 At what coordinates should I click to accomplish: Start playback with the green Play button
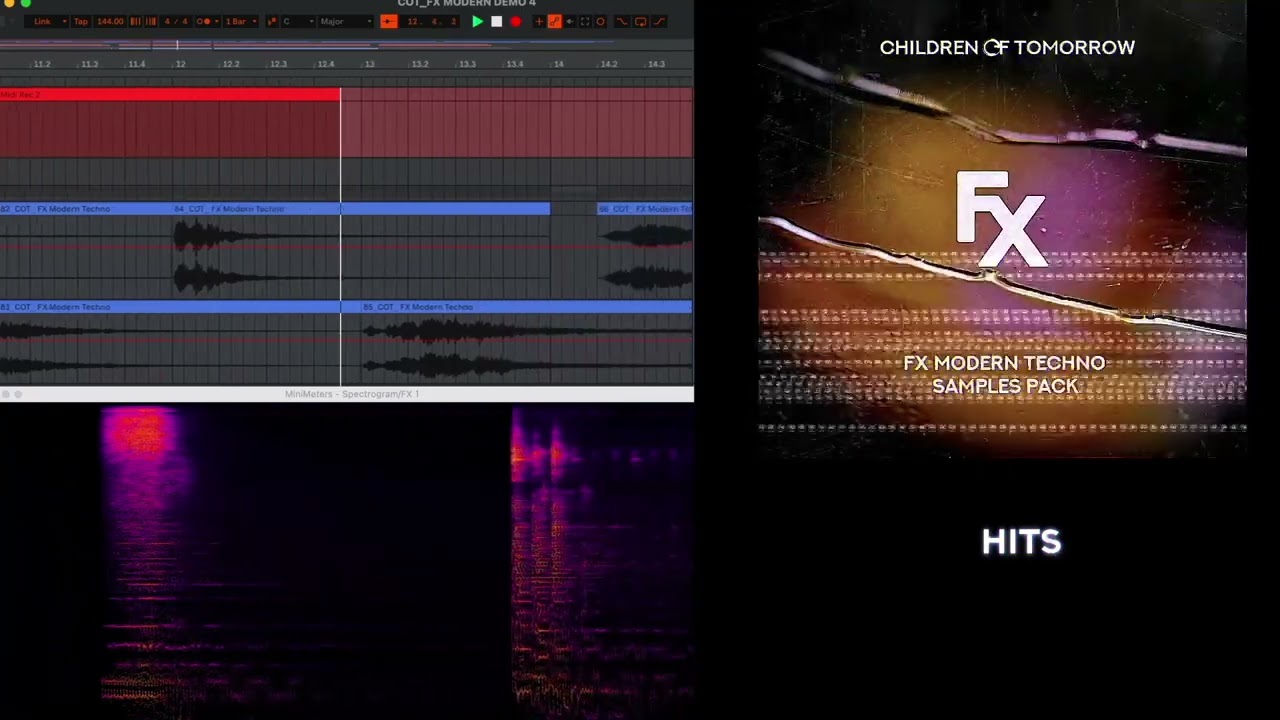tap(477, 21)
